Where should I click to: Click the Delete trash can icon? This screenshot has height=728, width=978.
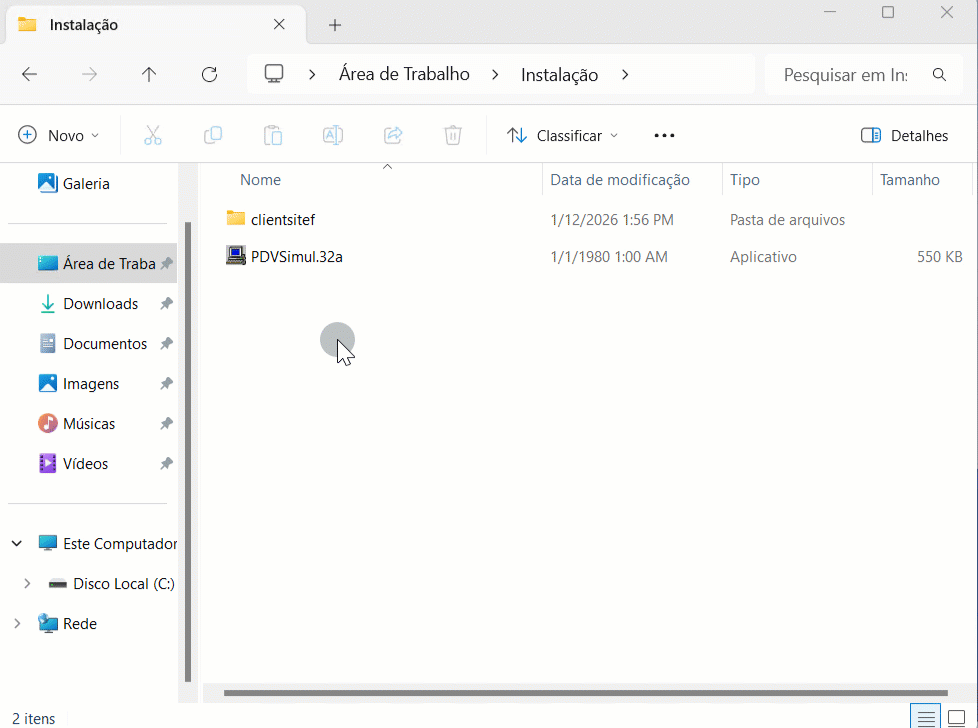click(453, 135)
